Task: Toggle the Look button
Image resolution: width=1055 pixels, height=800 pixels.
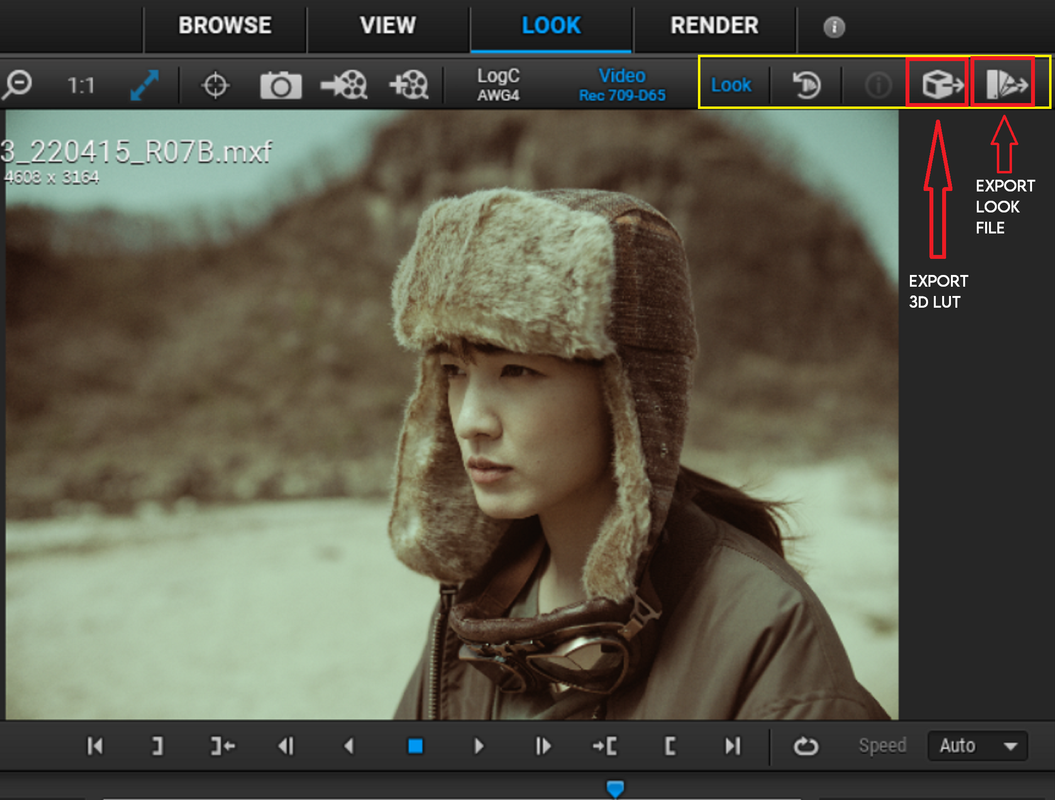Action: click(x=731, y=85)
